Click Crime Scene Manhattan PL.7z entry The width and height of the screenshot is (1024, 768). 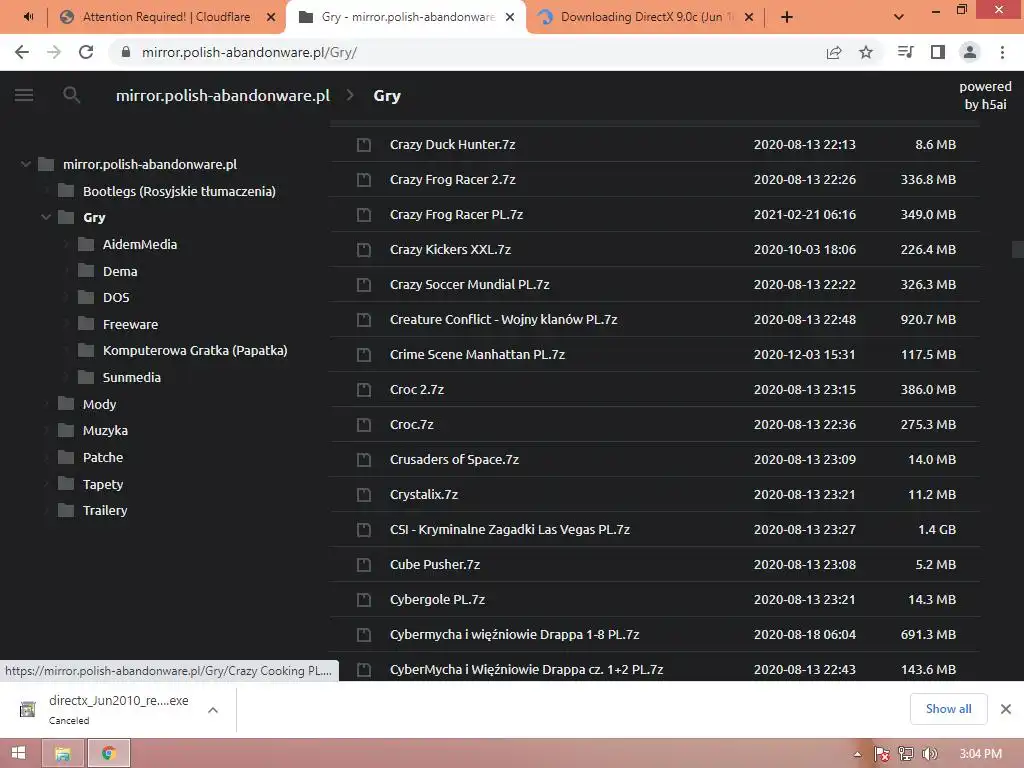477,354
